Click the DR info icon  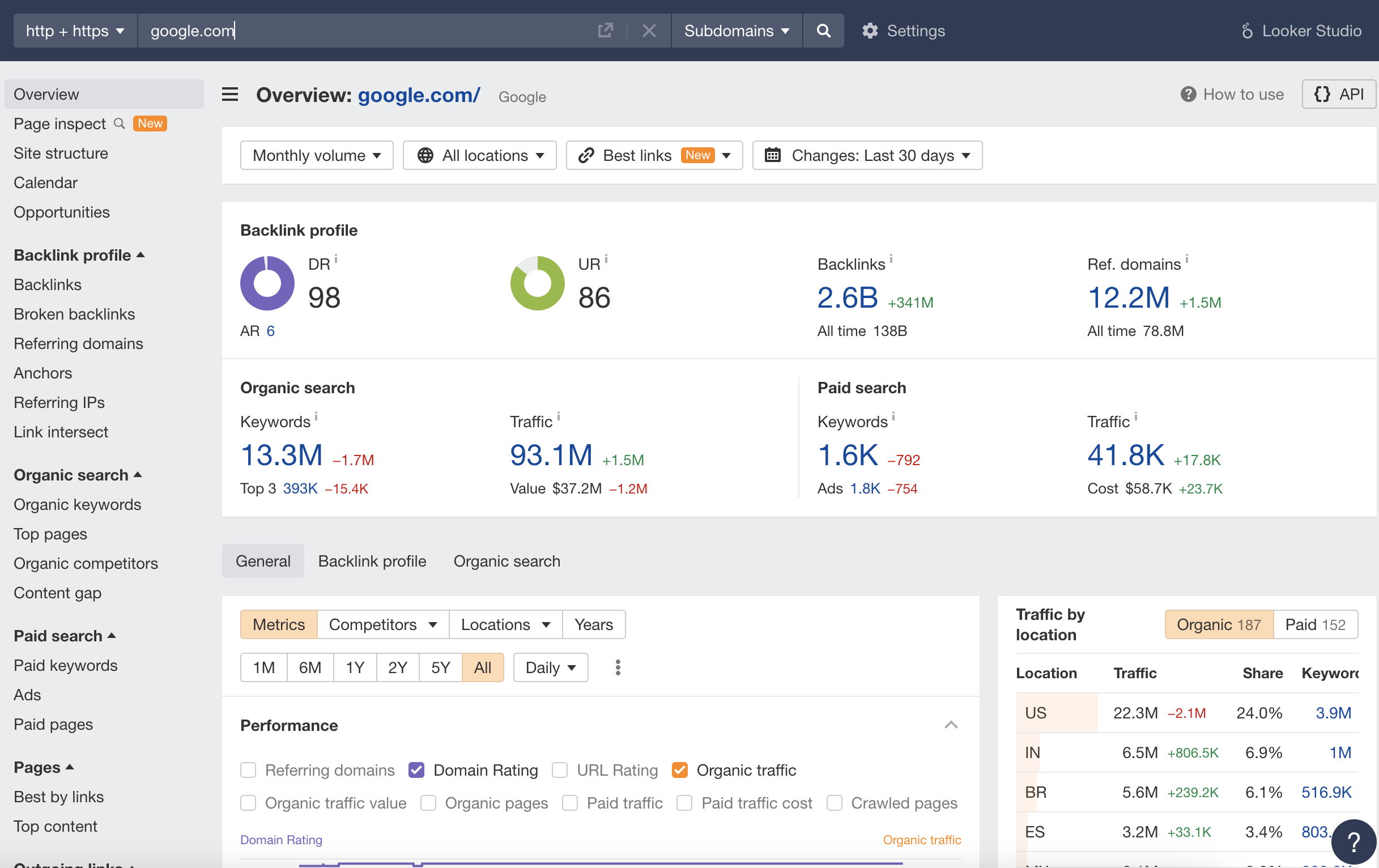pos(336,259)
